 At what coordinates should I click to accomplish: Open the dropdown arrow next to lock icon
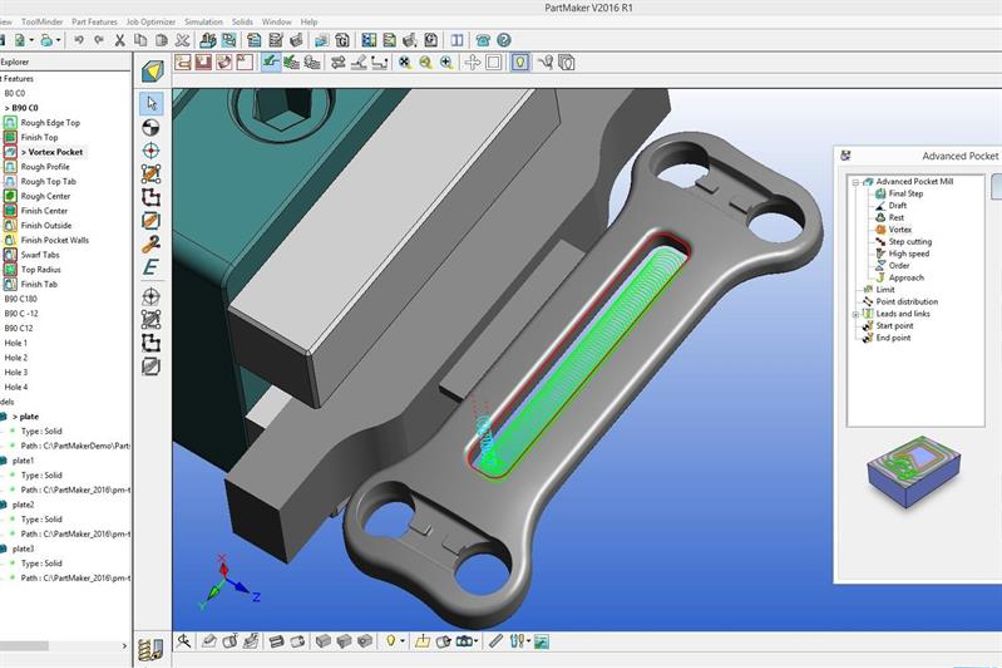58,40
